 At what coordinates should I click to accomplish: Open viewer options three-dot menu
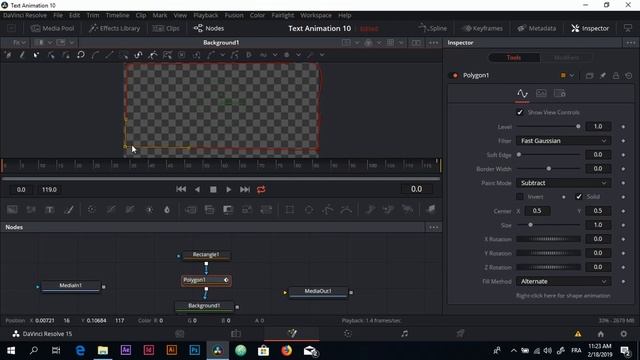click(433, 42)
